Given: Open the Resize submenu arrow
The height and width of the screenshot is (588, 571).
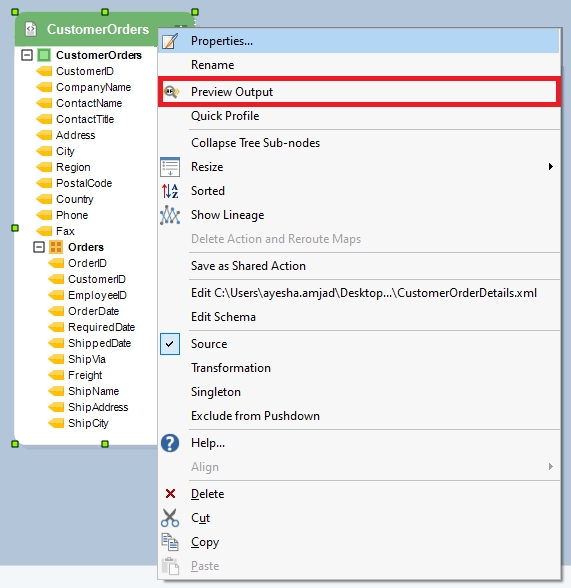Looking at the screenshot, I should pyautogui.click(x=550, y=166).
